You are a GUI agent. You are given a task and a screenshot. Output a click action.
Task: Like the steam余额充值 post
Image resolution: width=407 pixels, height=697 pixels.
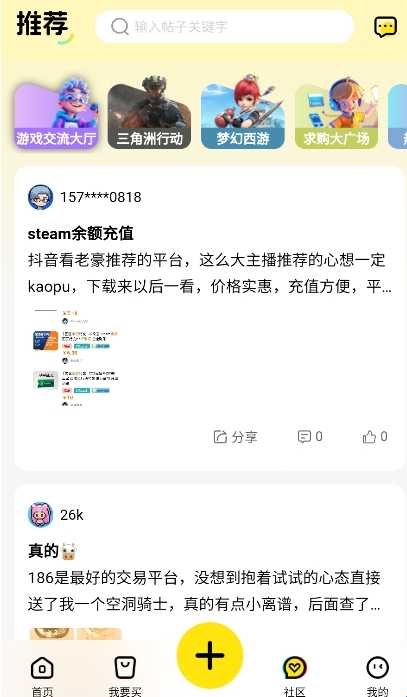coord(369,437)
